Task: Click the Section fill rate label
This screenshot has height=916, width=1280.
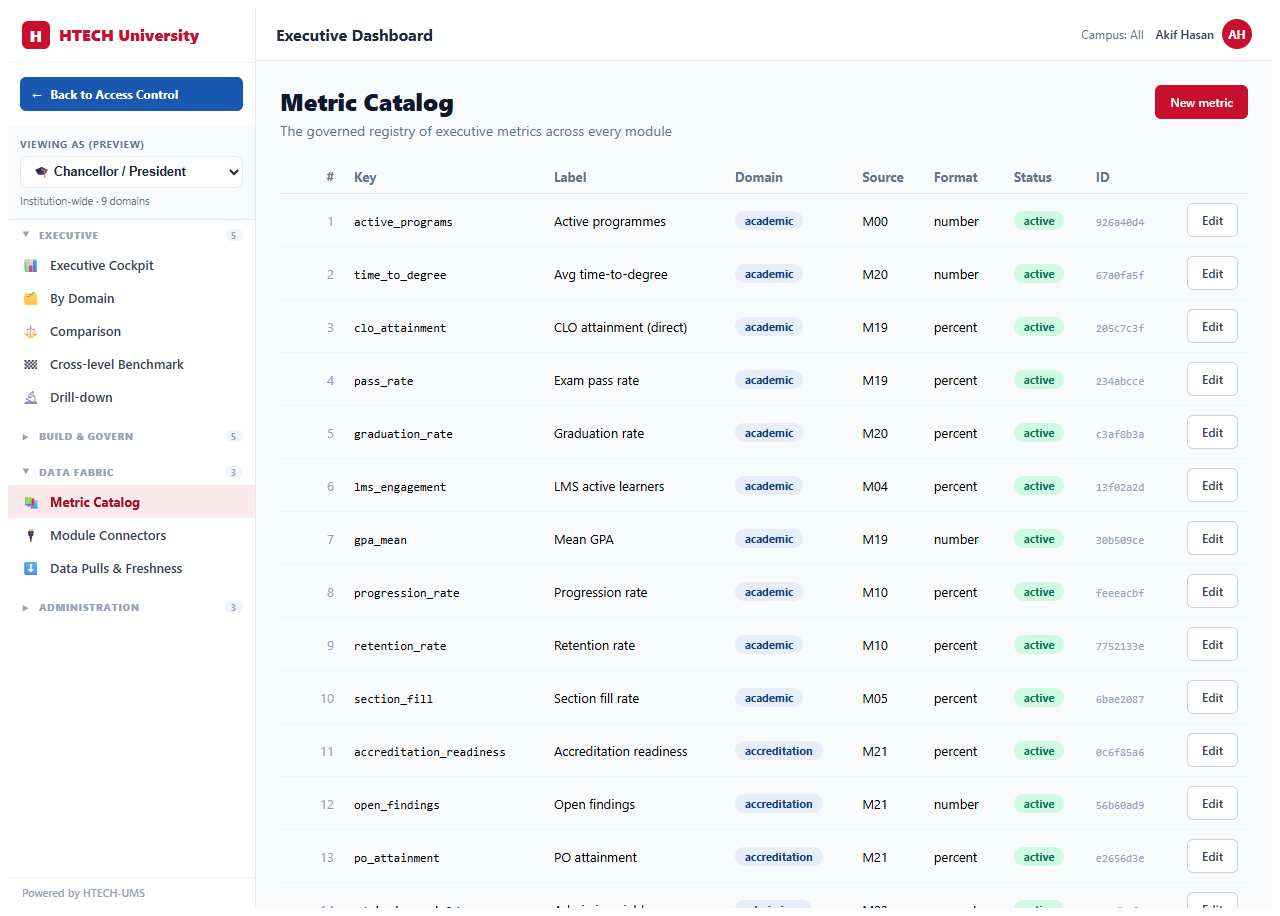Action: pyautogui.click(x=596, y=698)
